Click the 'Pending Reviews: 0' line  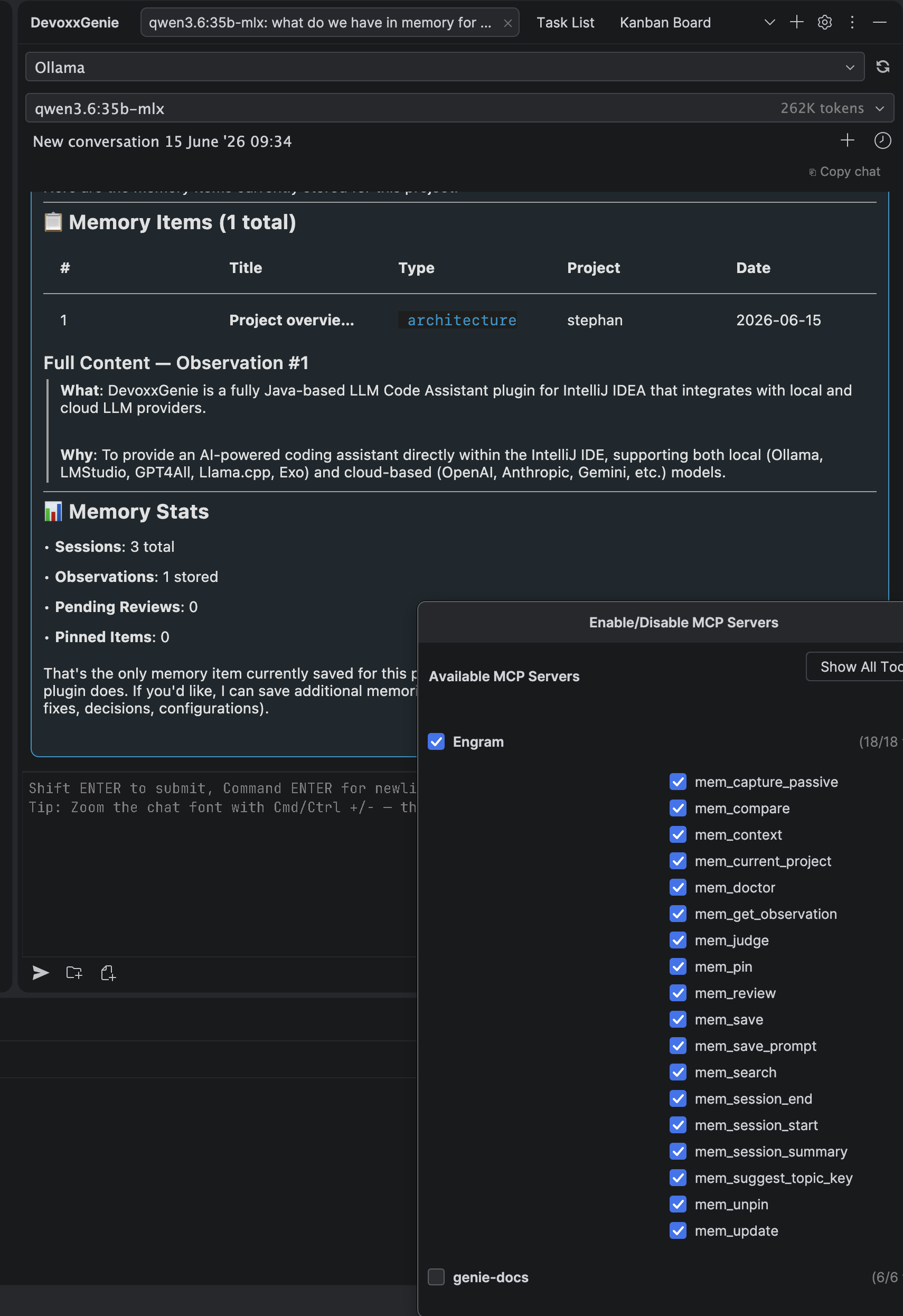pos(126,606)
